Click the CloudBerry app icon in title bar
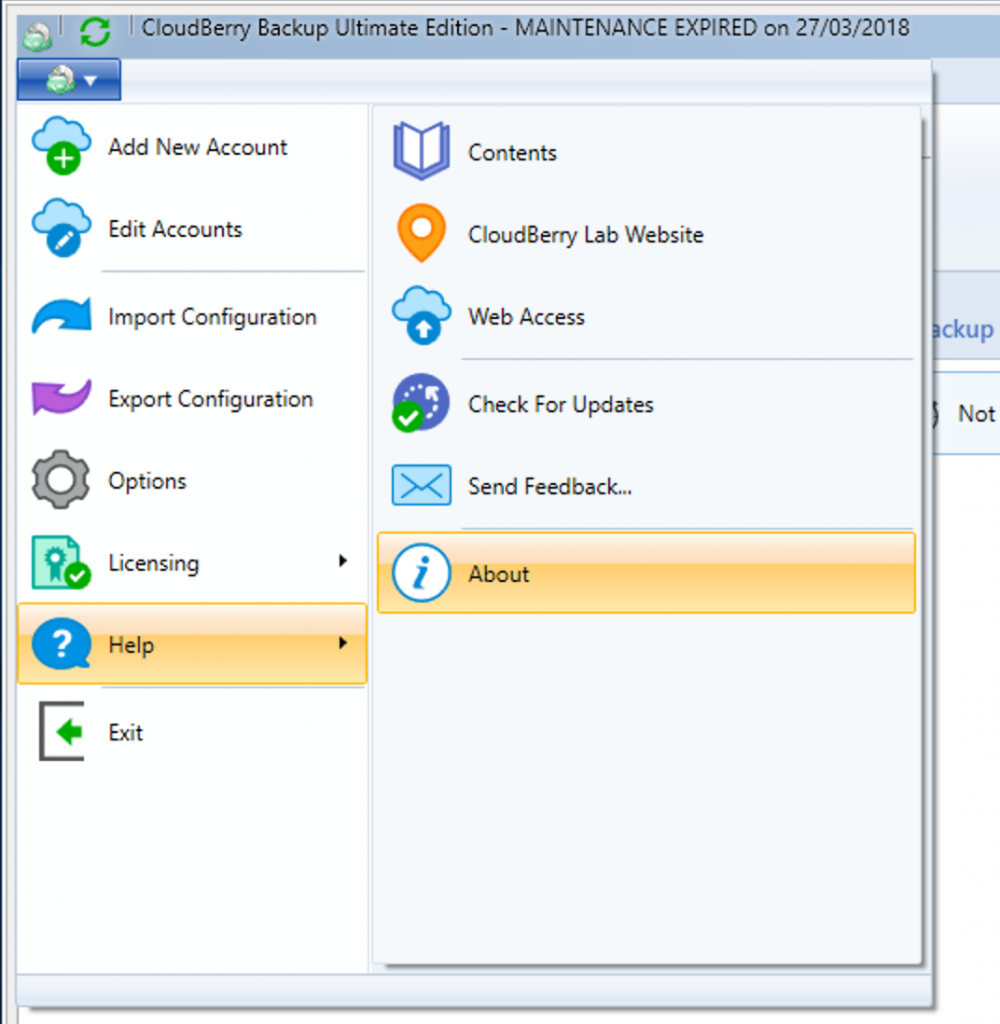1000x1024 pixels. point(37,35)
